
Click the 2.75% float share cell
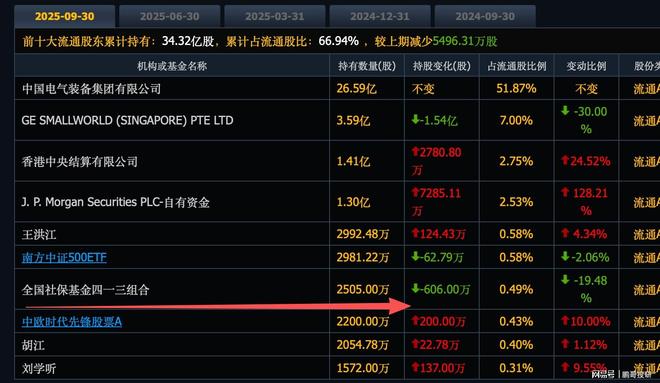(x=516, y=161)
